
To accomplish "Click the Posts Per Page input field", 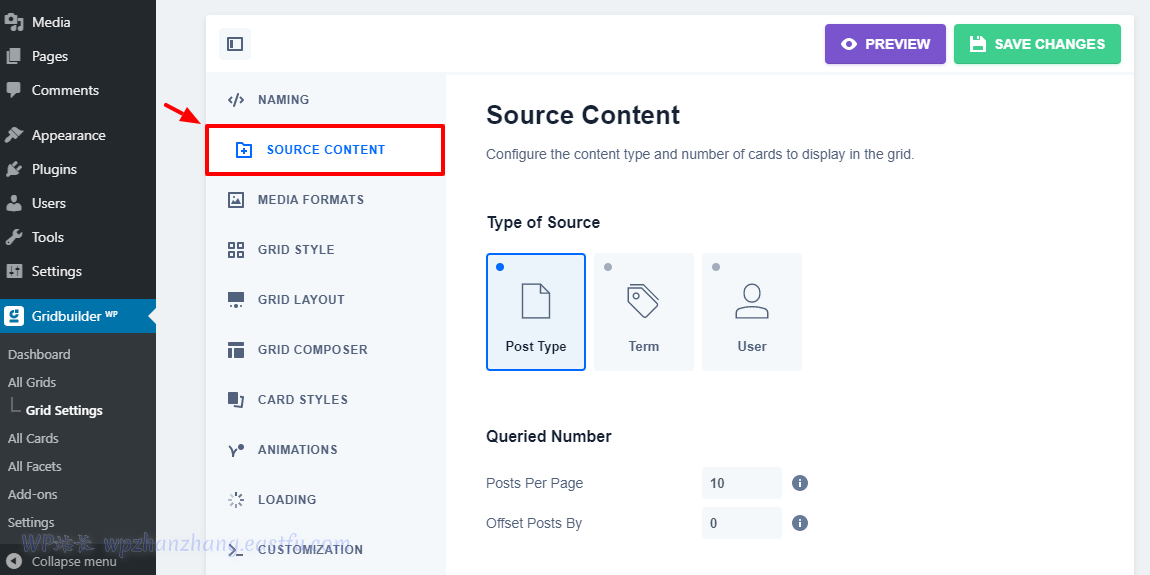I will pos(741,483).
